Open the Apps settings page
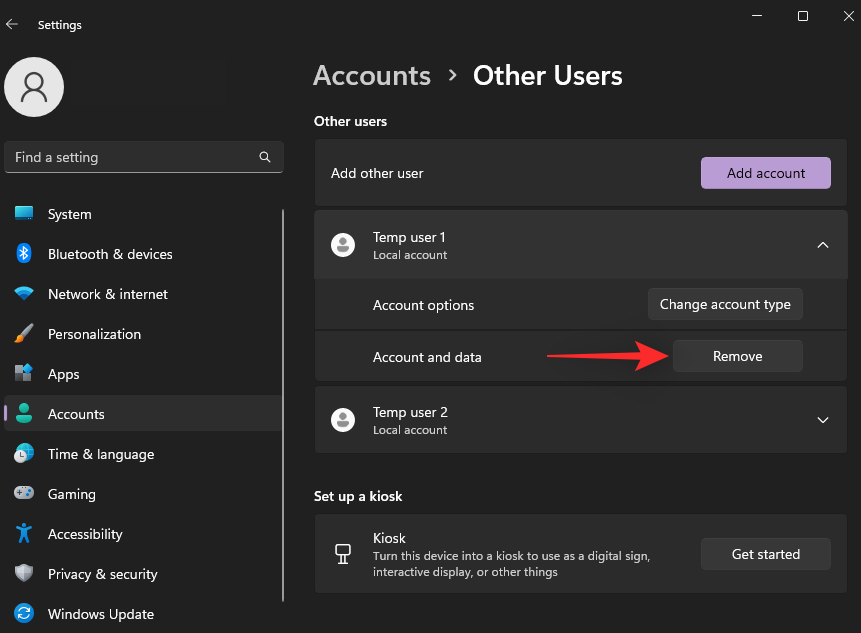Viewport: 861px width, 633px height. point(143,374)
